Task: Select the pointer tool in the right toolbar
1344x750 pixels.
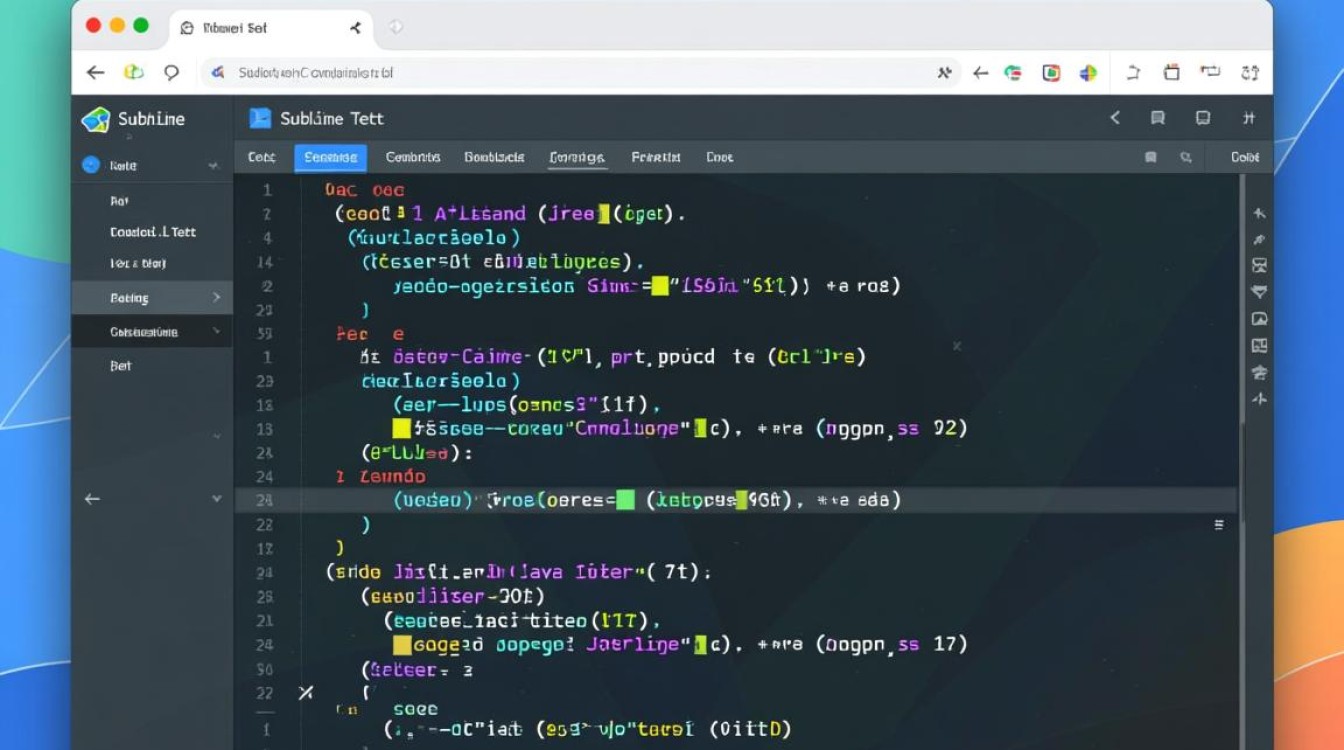Action: point(1260,212)
